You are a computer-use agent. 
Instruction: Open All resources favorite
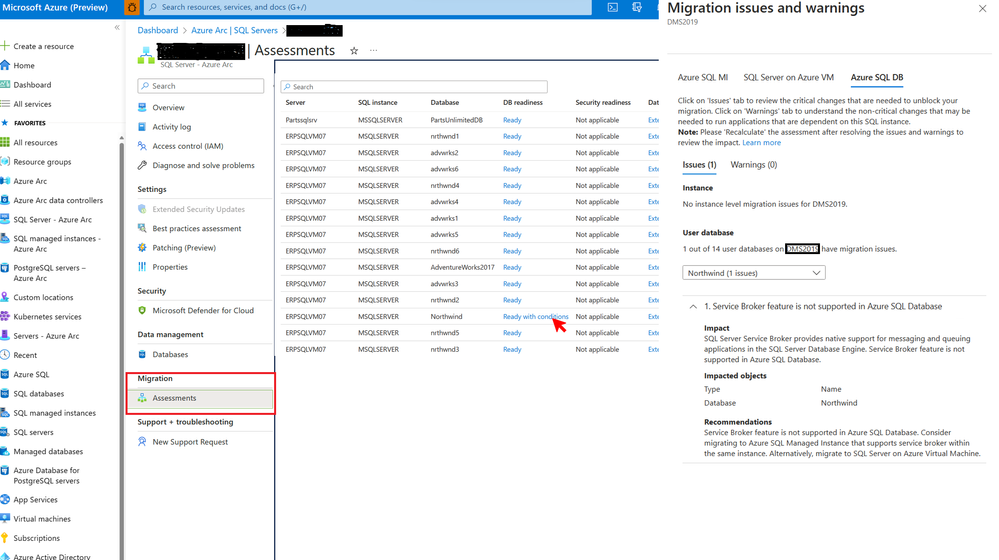pos(35,143)
